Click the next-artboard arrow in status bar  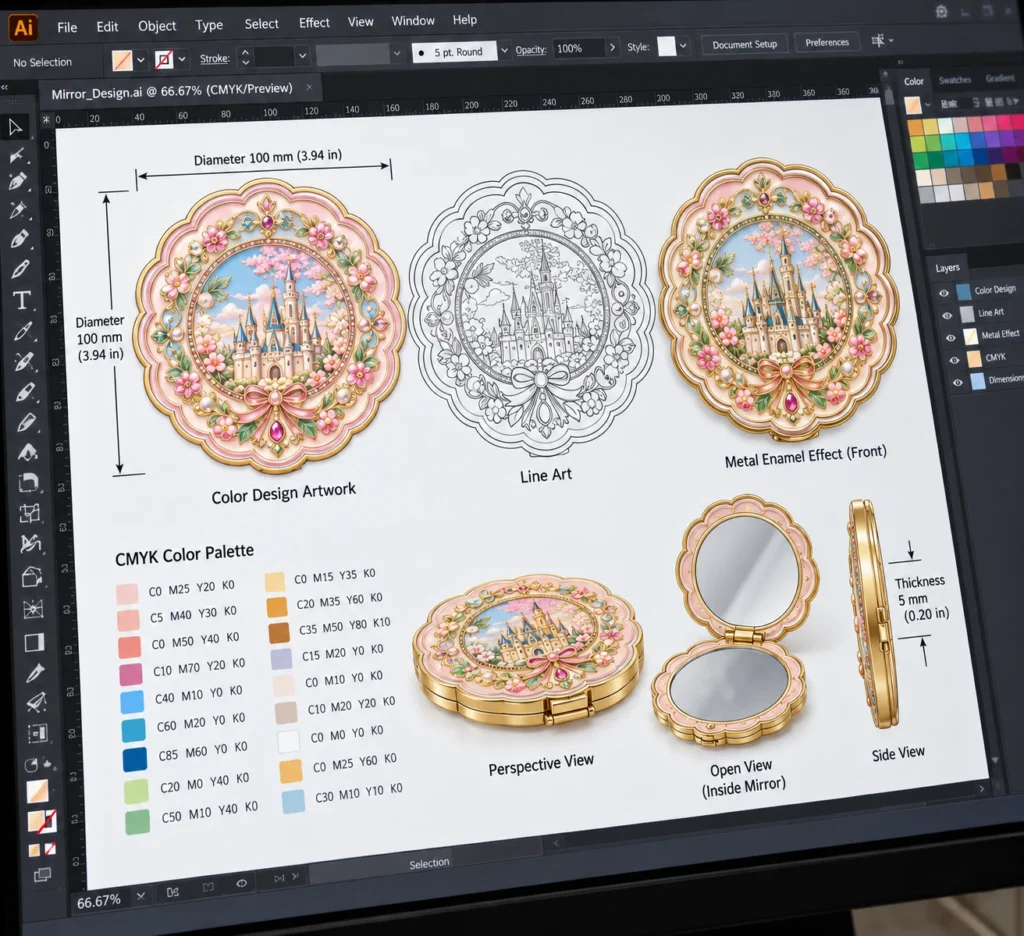(x=279, y=879)
